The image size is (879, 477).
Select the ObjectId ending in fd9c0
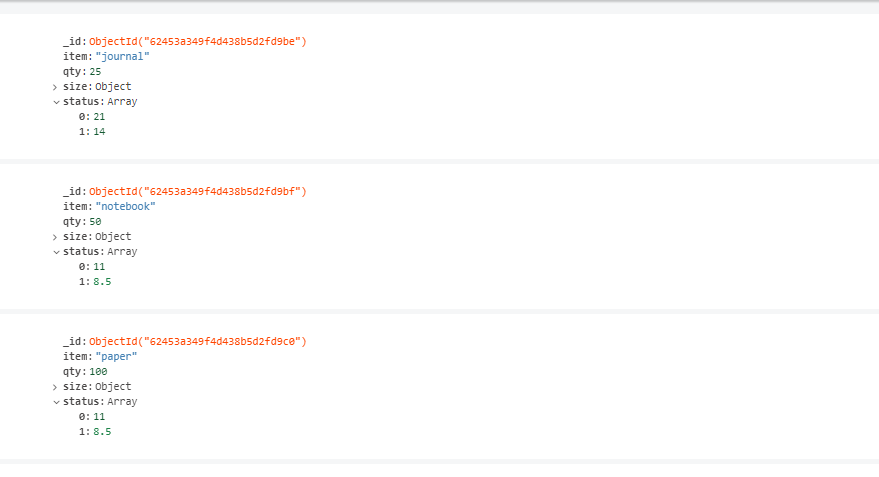198,341
